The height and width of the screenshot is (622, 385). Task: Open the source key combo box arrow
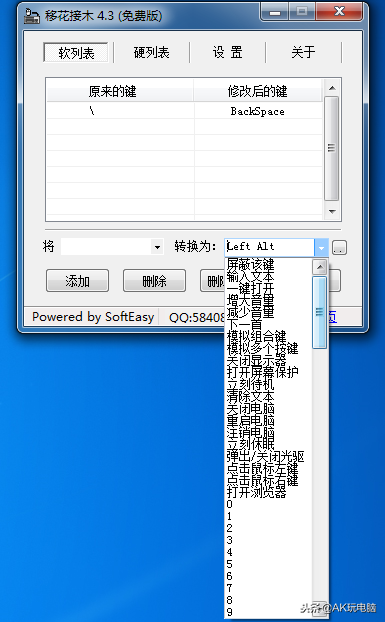(157, 247)
